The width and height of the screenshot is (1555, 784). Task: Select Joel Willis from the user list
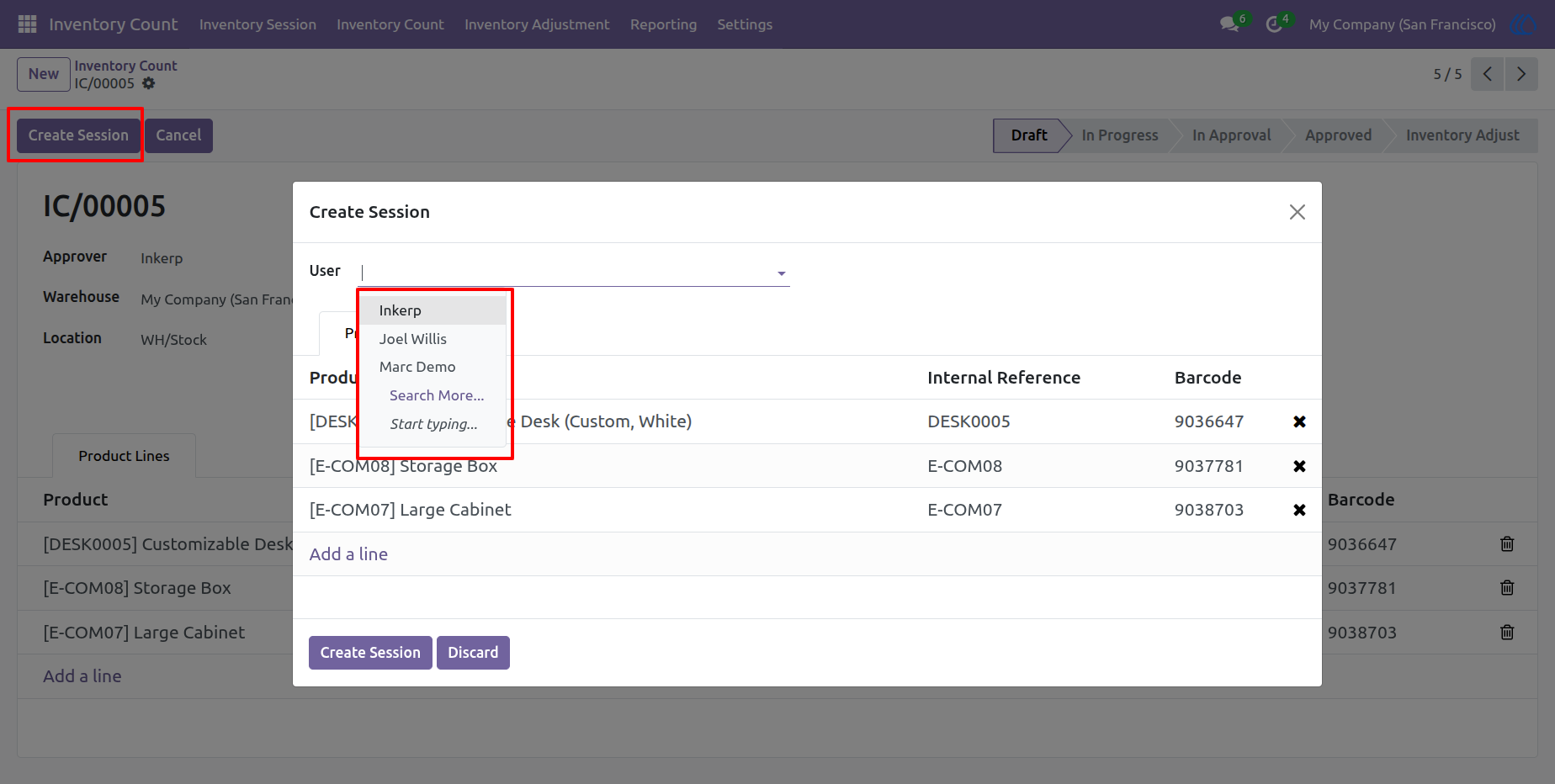coord(433,339)
